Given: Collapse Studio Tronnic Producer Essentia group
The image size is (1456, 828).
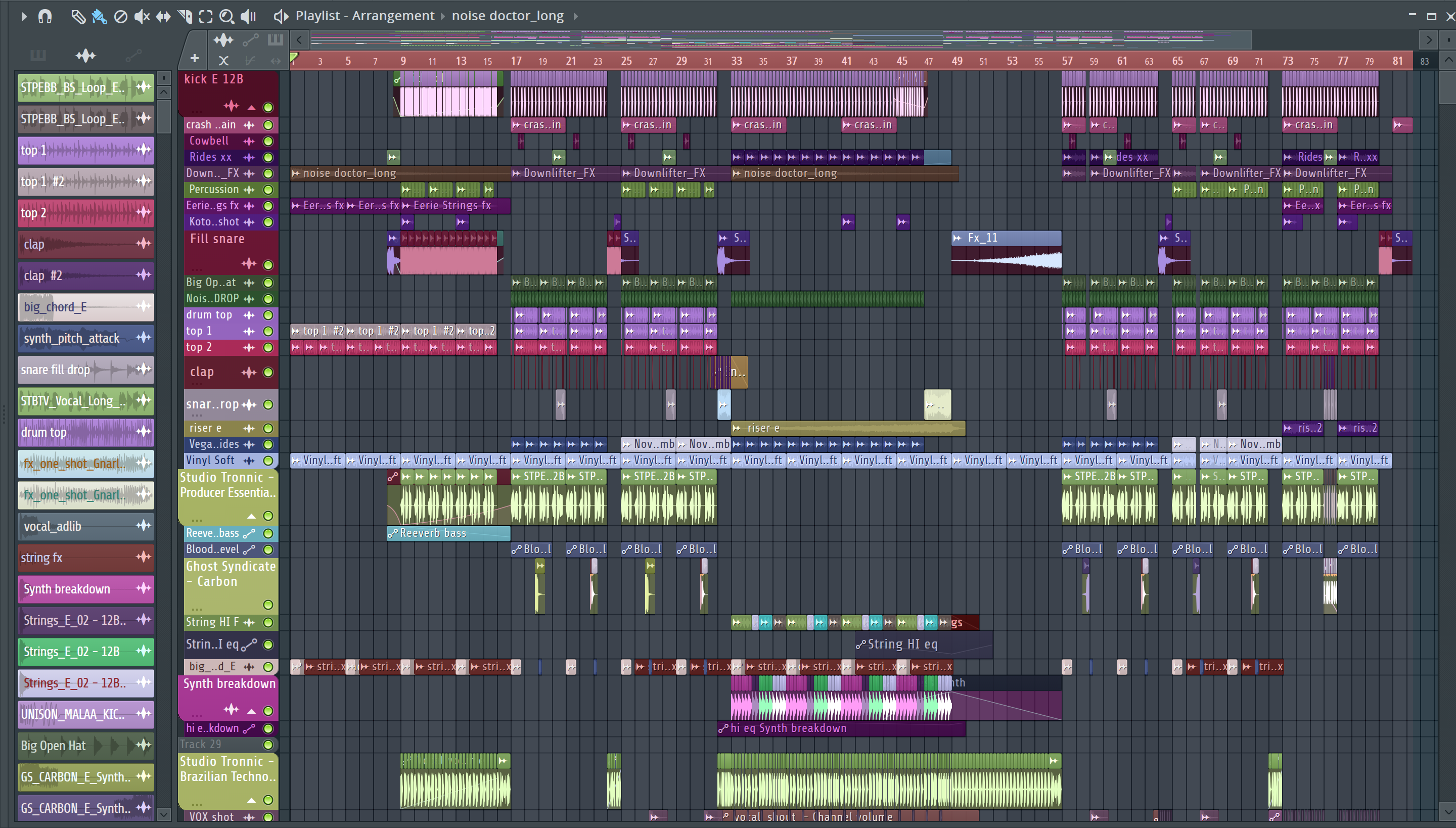Looking at the screenshot, I should coord(251,517).
